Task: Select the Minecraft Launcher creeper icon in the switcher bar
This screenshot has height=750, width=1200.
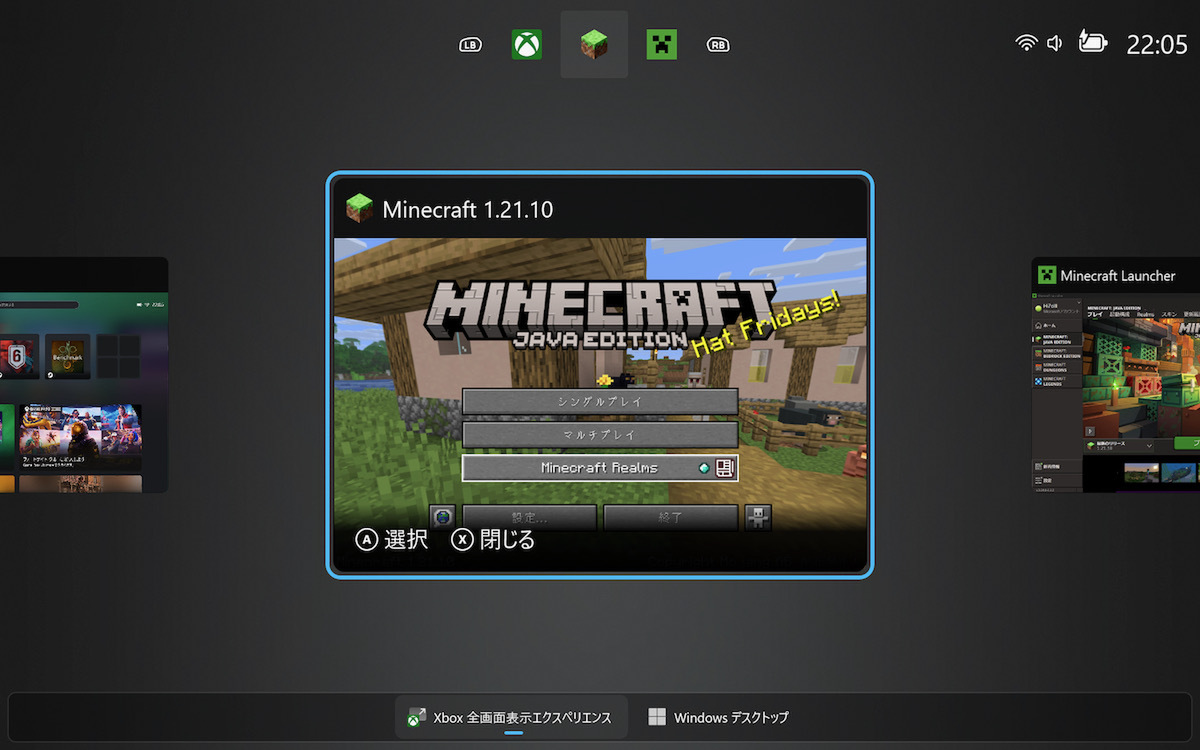Action: [x=661, y=44]
